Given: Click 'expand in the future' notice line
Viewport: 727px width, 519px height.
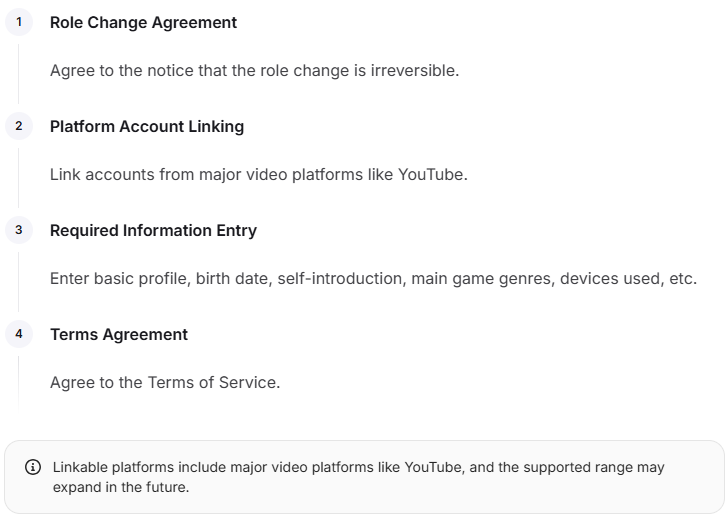Looking at the screenshot, I should 121,487.
